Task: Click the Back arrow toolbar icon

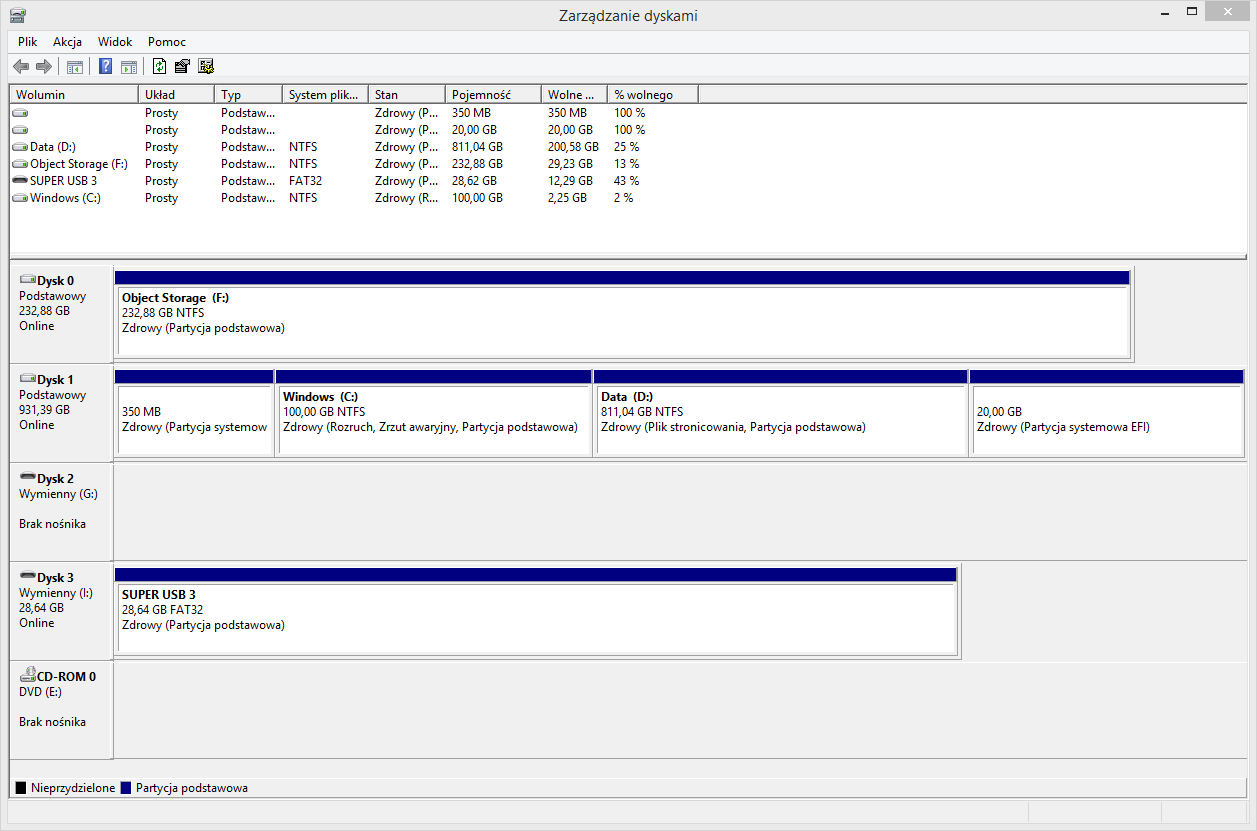Action: coord(21,67)
